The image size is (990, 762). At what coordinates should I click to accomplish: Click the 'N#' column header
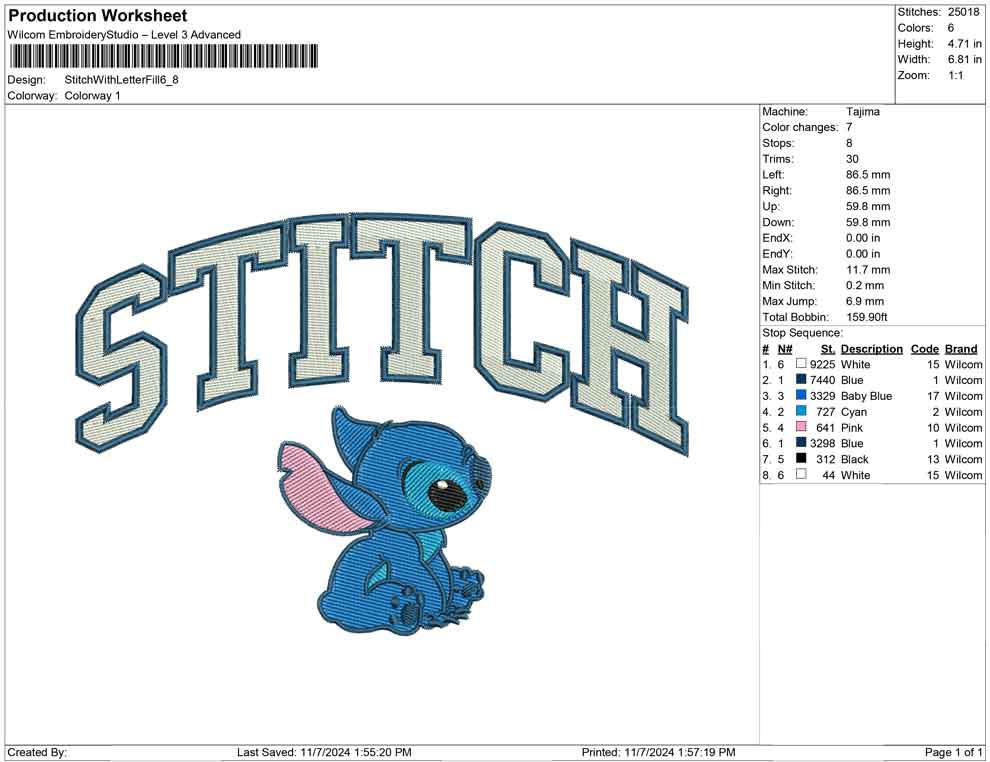coord(785,349)
